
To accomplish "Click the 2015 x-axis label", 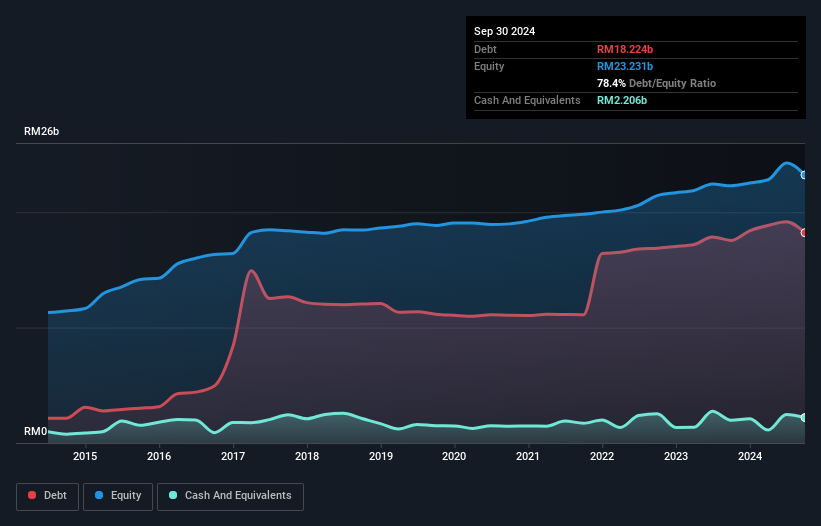I will point(85,456).
